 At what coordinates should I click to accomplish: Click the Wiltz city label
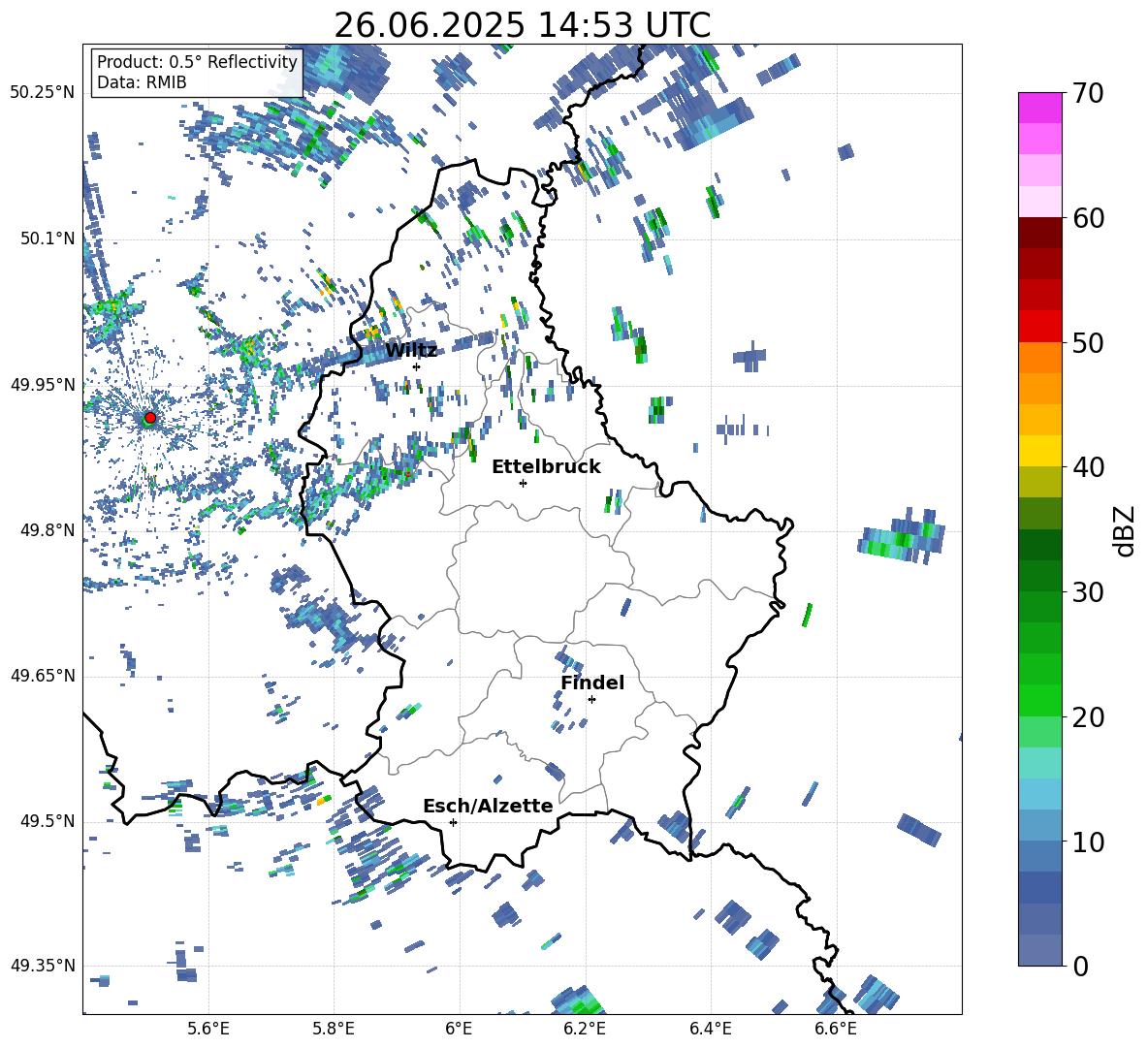click(411, 351)
